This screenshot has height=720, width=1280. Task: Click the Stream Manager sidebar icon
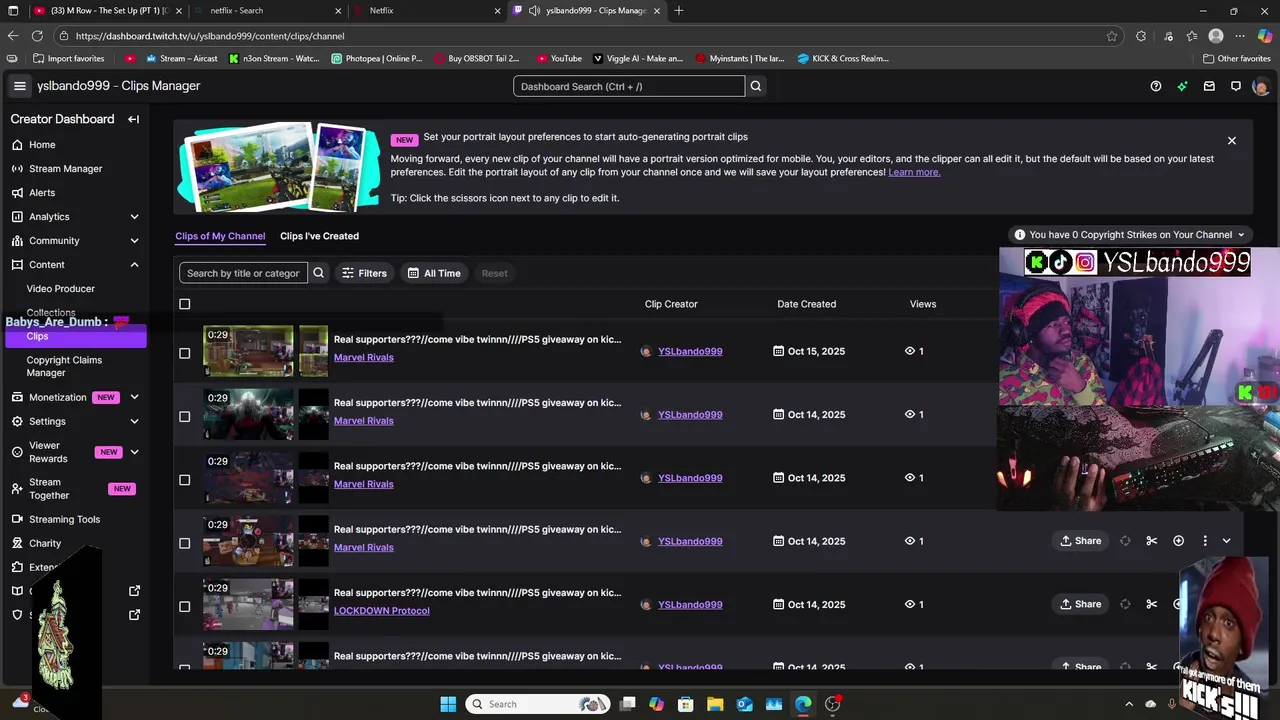(17, 169)
